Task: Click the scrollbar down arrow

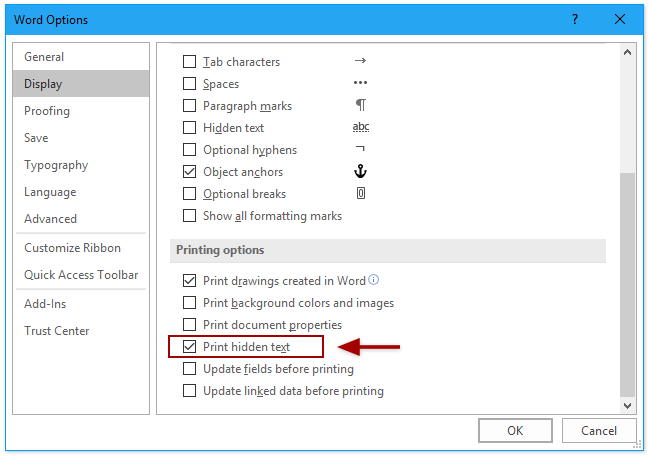Action: pos(628,406)
